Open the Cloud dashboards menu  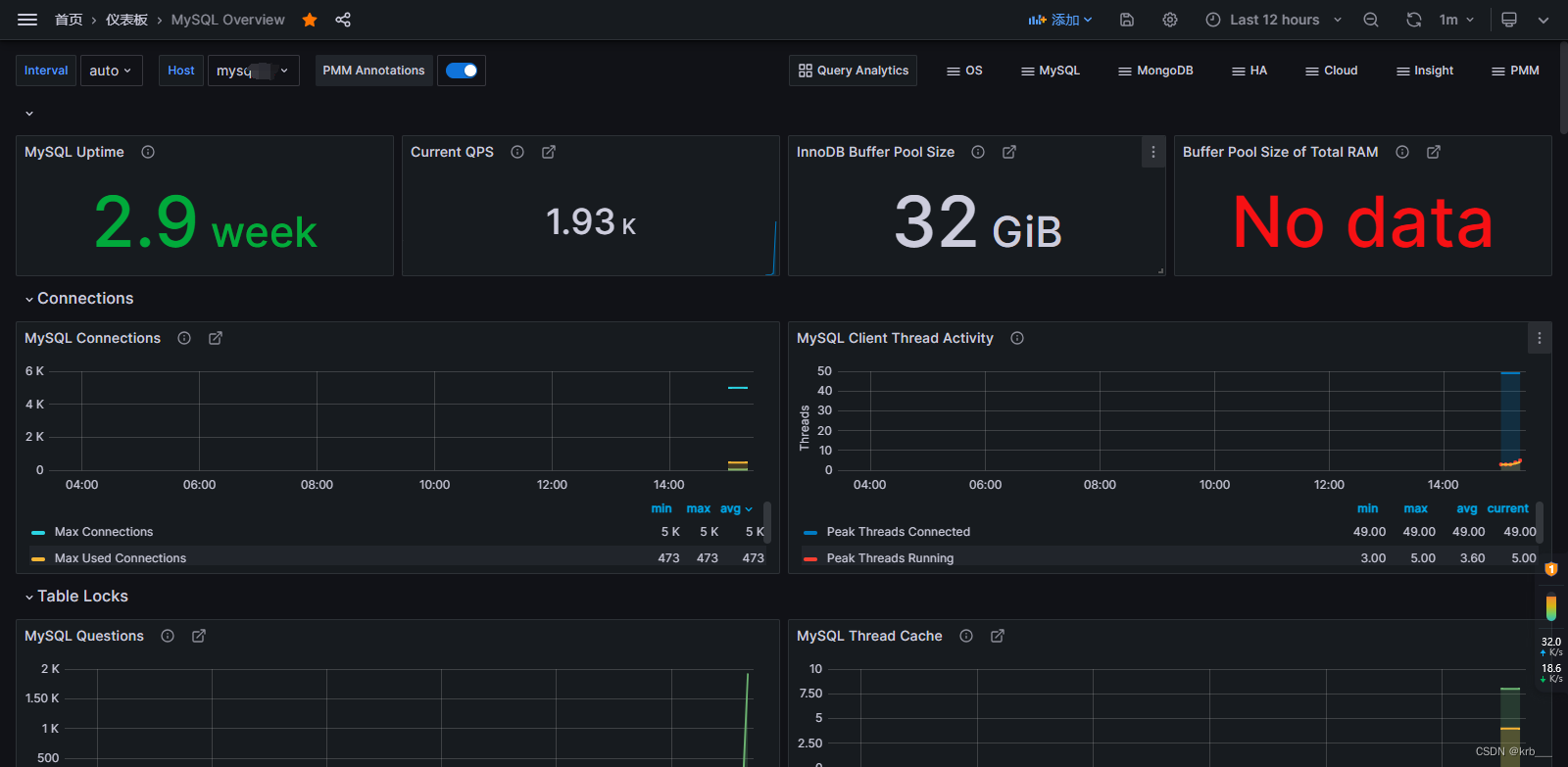[x=1332, y=71]
